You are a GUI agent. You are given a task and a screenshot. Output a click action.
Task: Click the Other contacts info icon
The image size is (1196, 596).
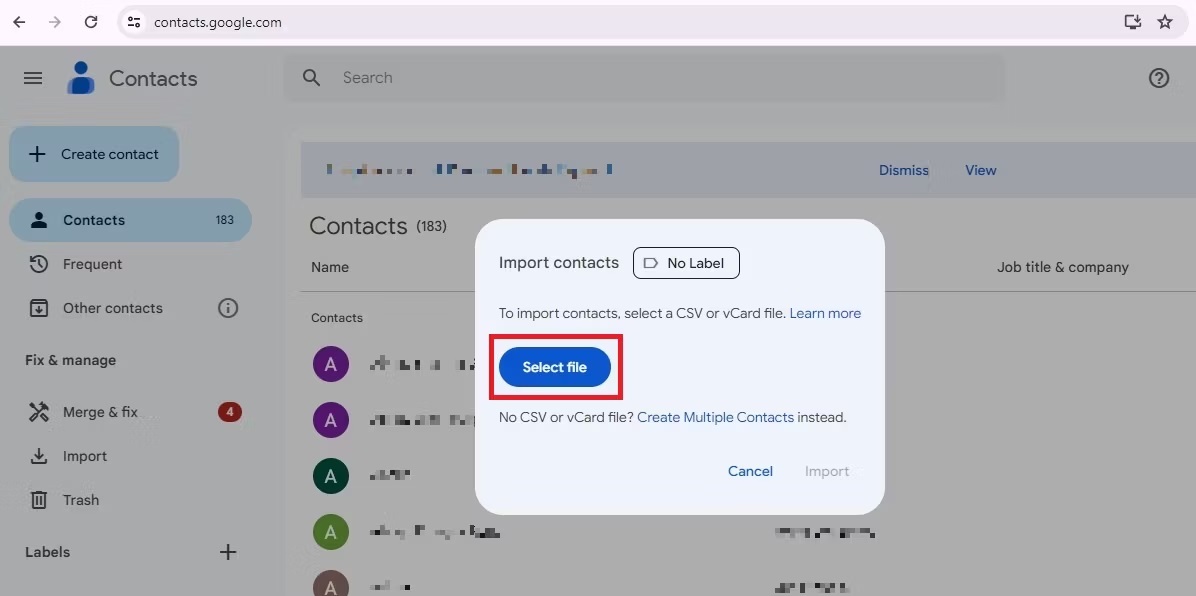228,308
